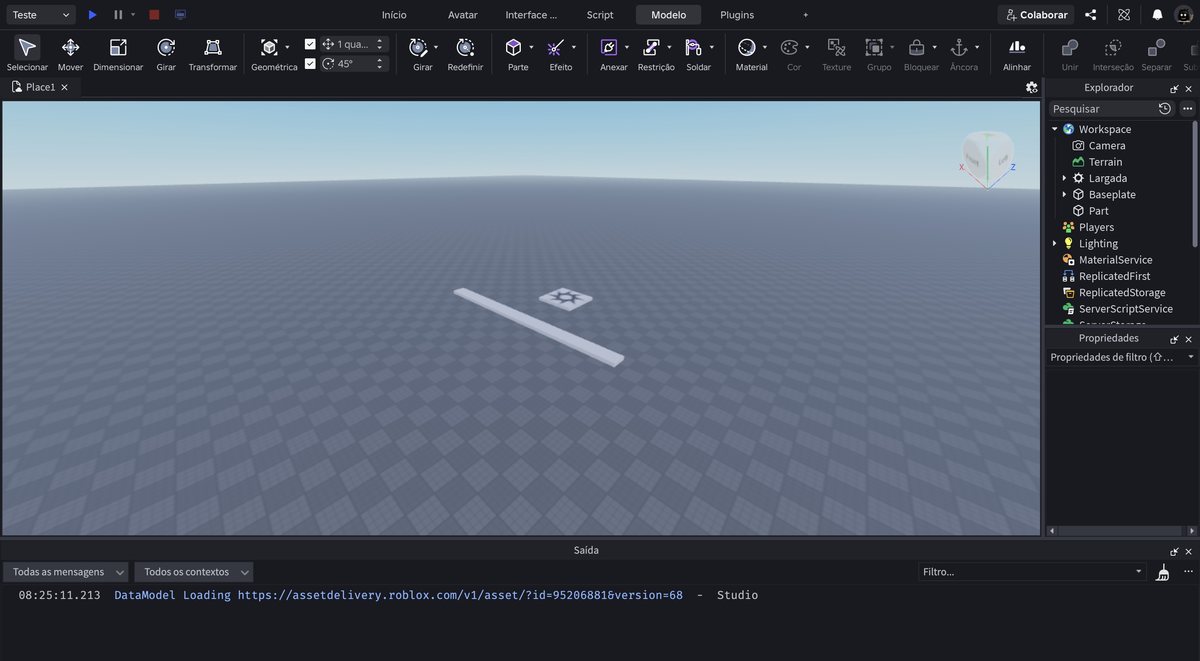Viewport: 1200px width, 661px height.
Task: Start playtest with the blue play button
Action: pos(92,15)
